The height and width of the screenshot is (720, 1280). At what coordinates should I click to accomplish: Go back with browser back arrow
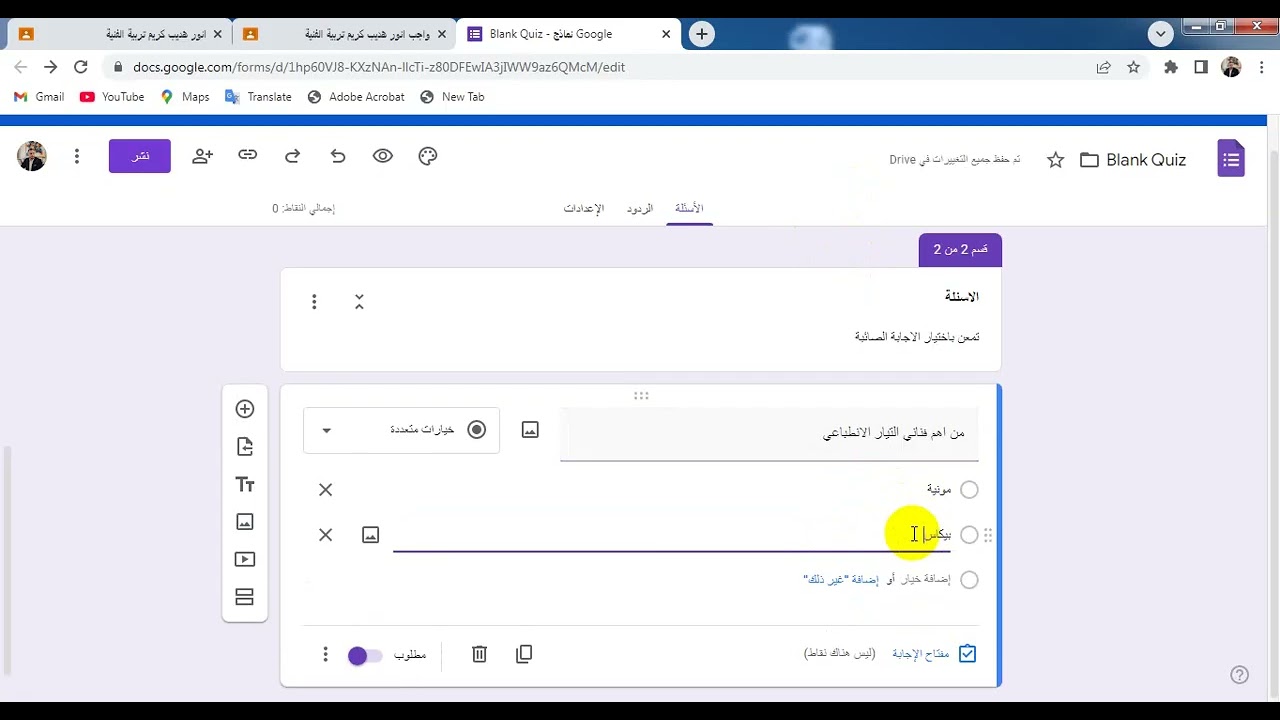[21, 67]
